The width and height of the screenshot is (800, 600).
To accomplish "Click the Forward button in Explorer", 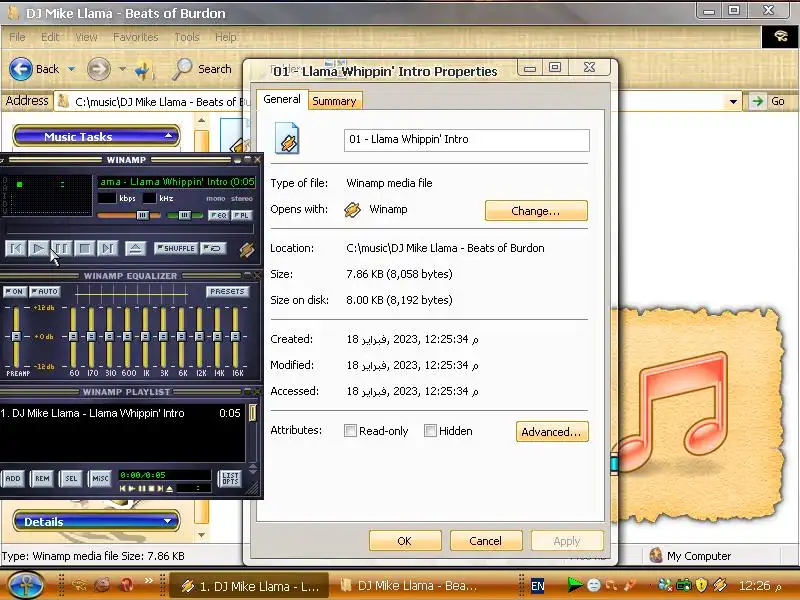I will [x=98, y=69].
